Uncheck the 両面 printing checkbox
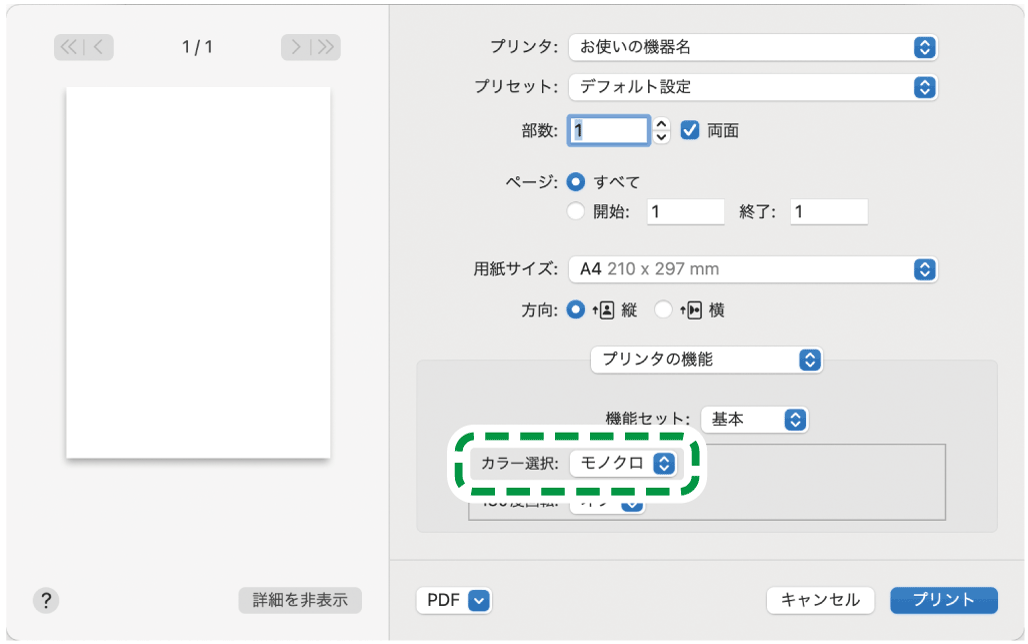Viewport: 1028px width, 644px height. (x=691, y=130)
